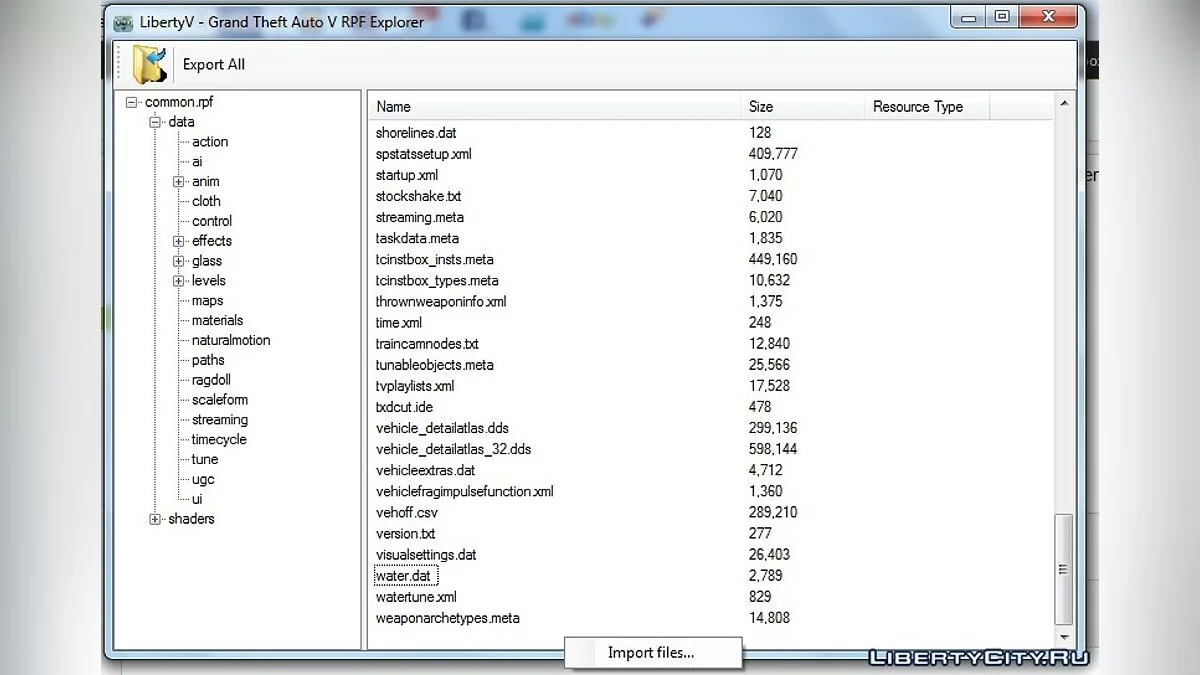
Task: Collapse the data folder node
Action: click(x=155, y=122)
